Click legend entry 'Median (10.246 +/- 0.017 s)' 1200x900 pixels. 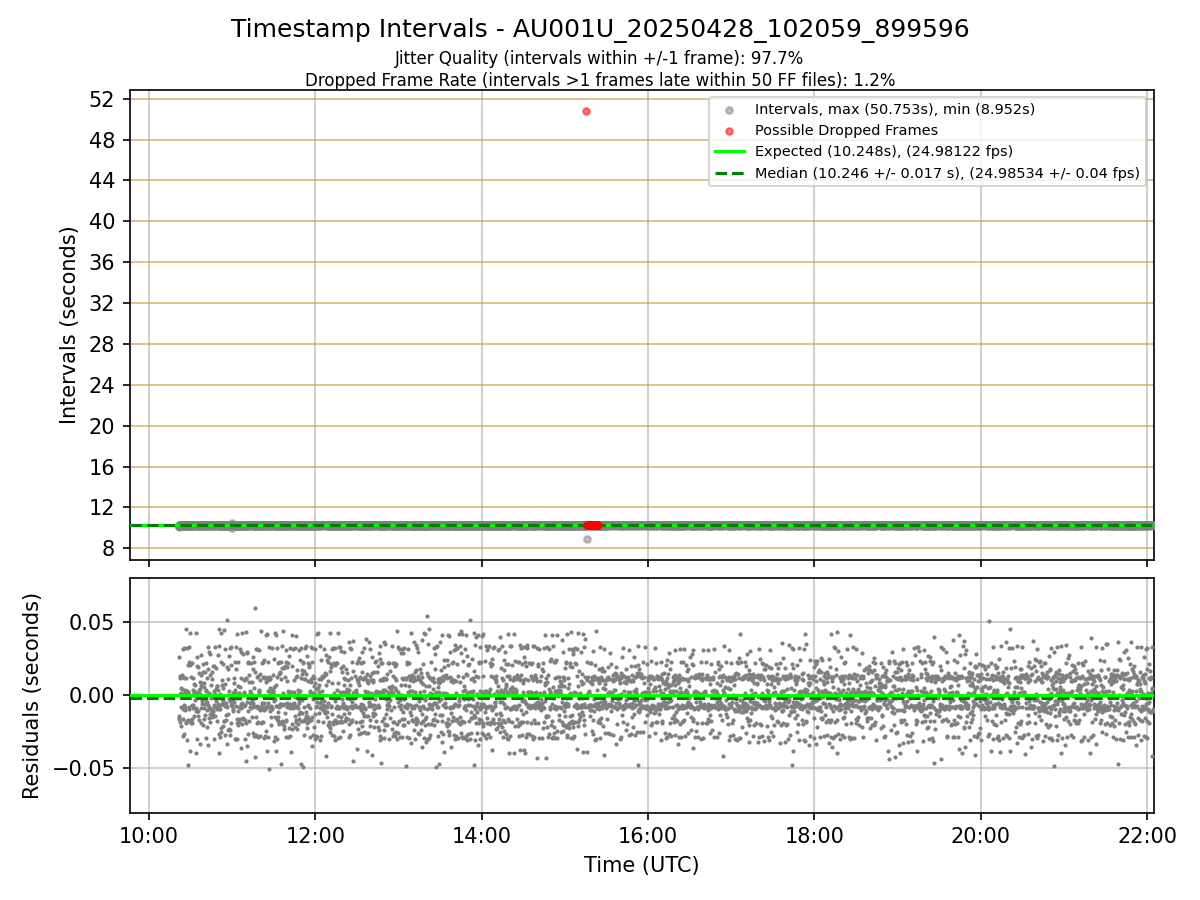click(947, 173)
